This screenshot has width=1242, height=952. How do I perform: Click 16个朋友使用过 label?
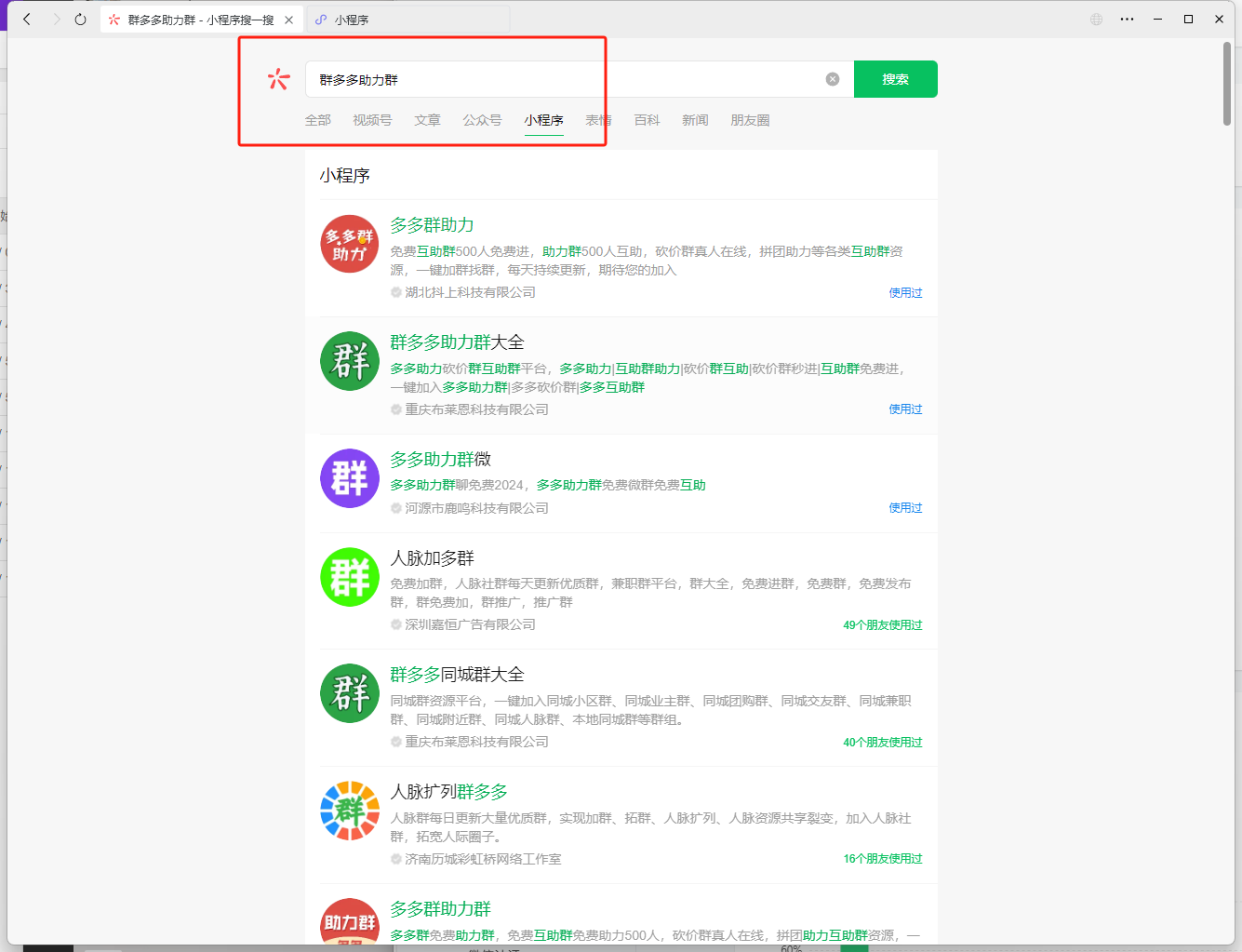click(883, 859)
